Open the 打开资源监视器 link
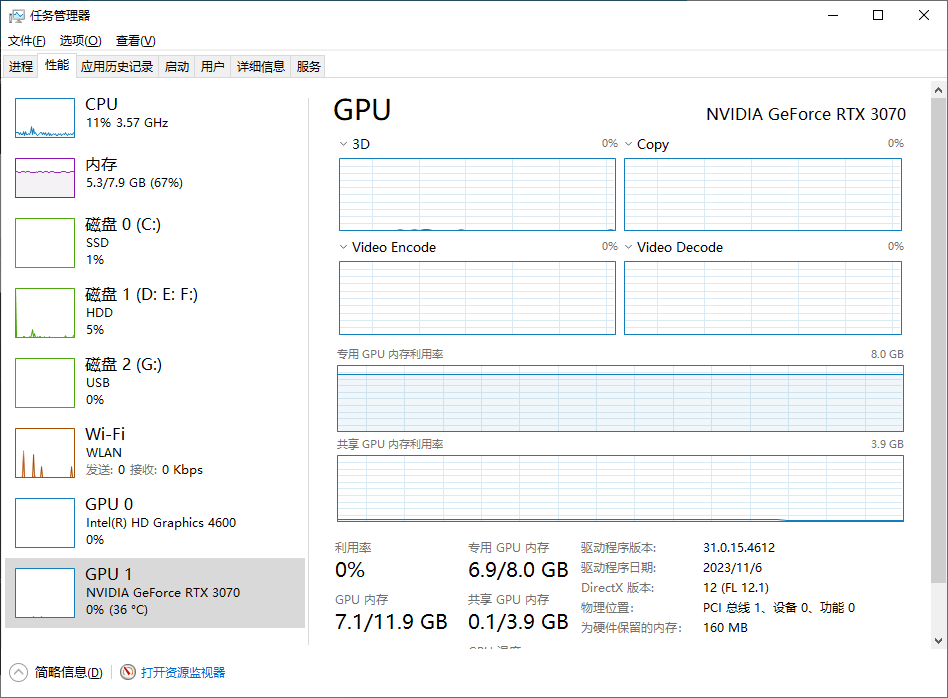Screen dimensions: 948x698 tap(183, 672)
